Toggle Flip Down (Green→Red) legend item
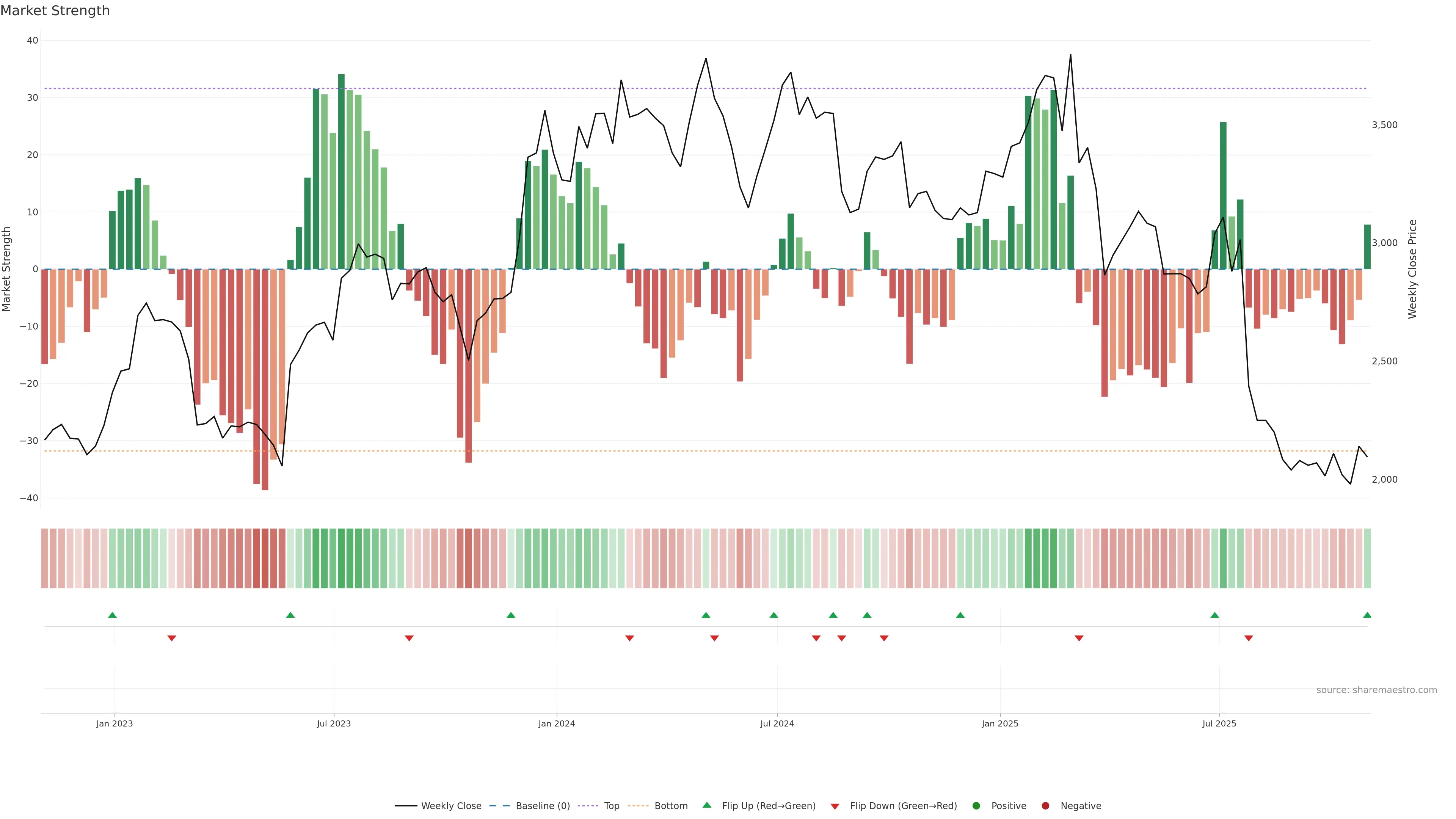 coord(903,806)
